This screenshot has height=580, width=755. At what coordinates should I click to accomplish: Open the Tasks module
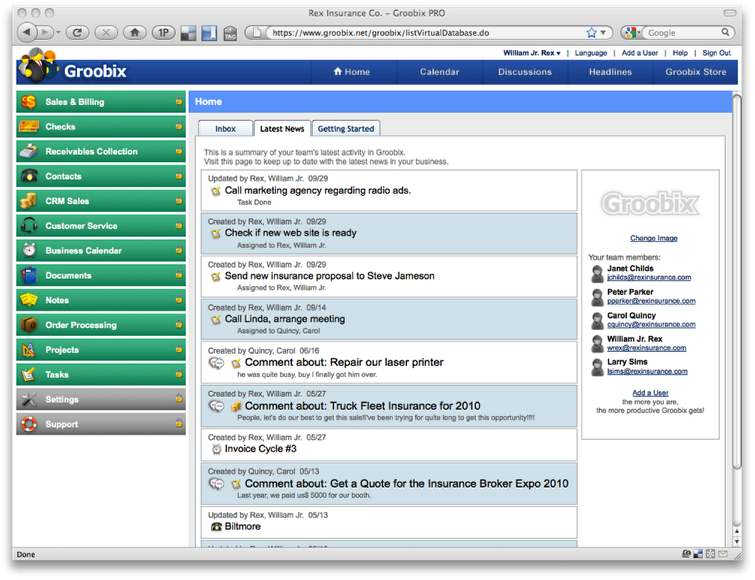[101, 374]
